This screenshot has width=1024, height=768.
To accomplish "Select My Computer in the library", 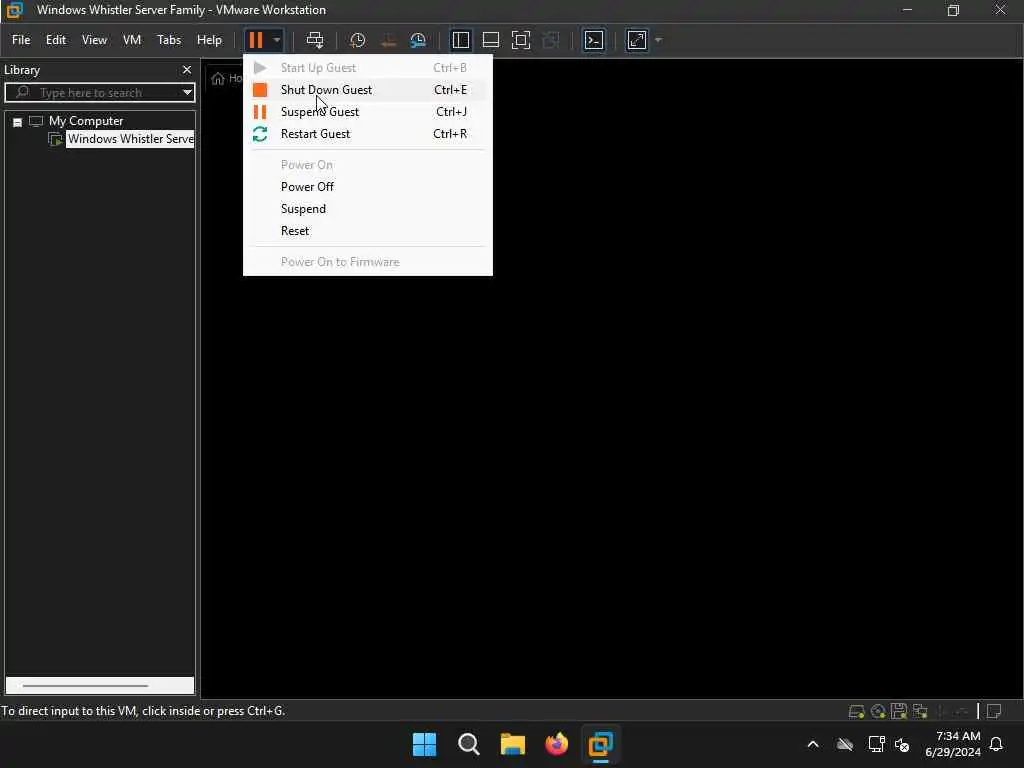I will pyautogui.click(x=86, y=121).
